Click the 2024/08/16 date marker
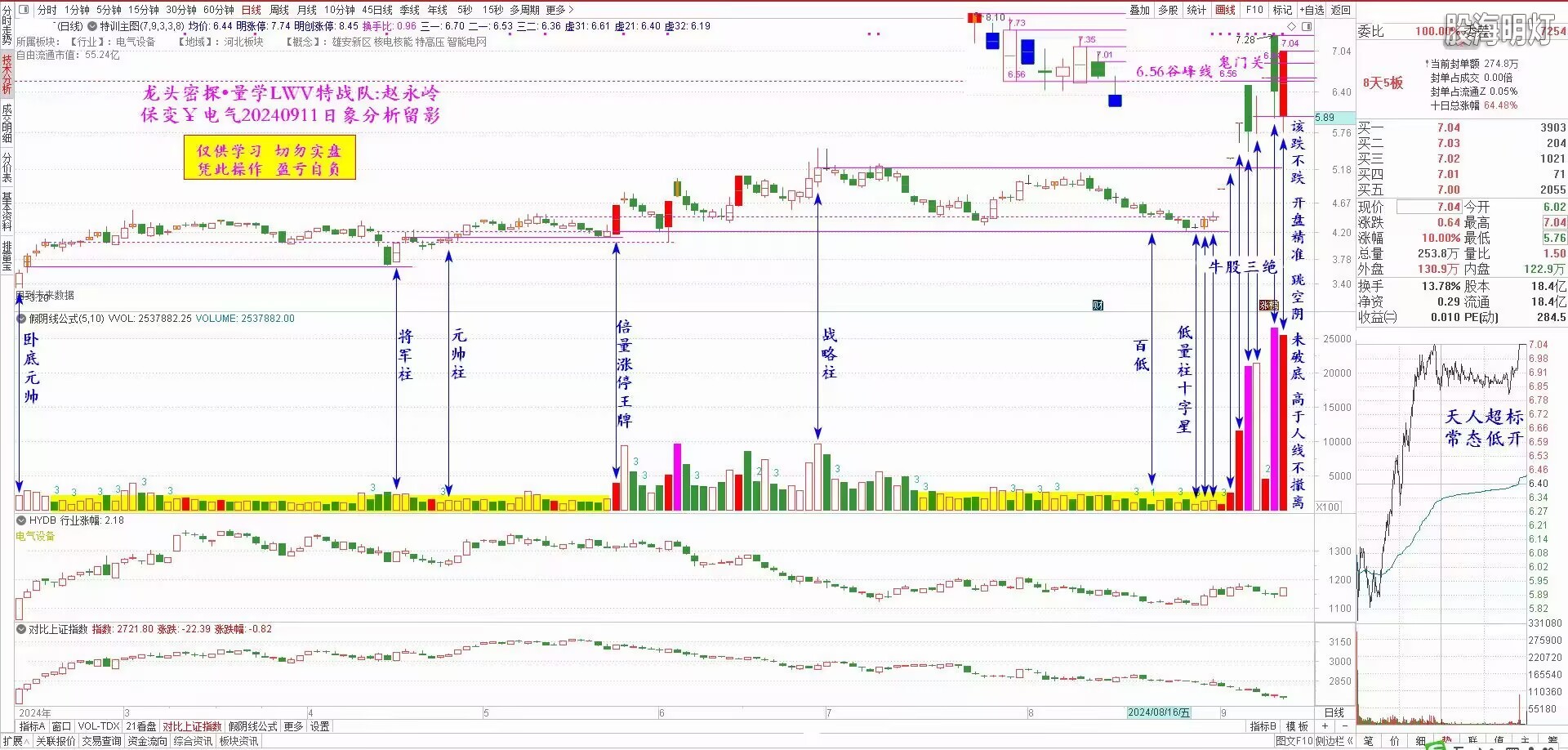Image resolution: width=1568 pixels, height=750 pixels. click(x=1158, y=712)
